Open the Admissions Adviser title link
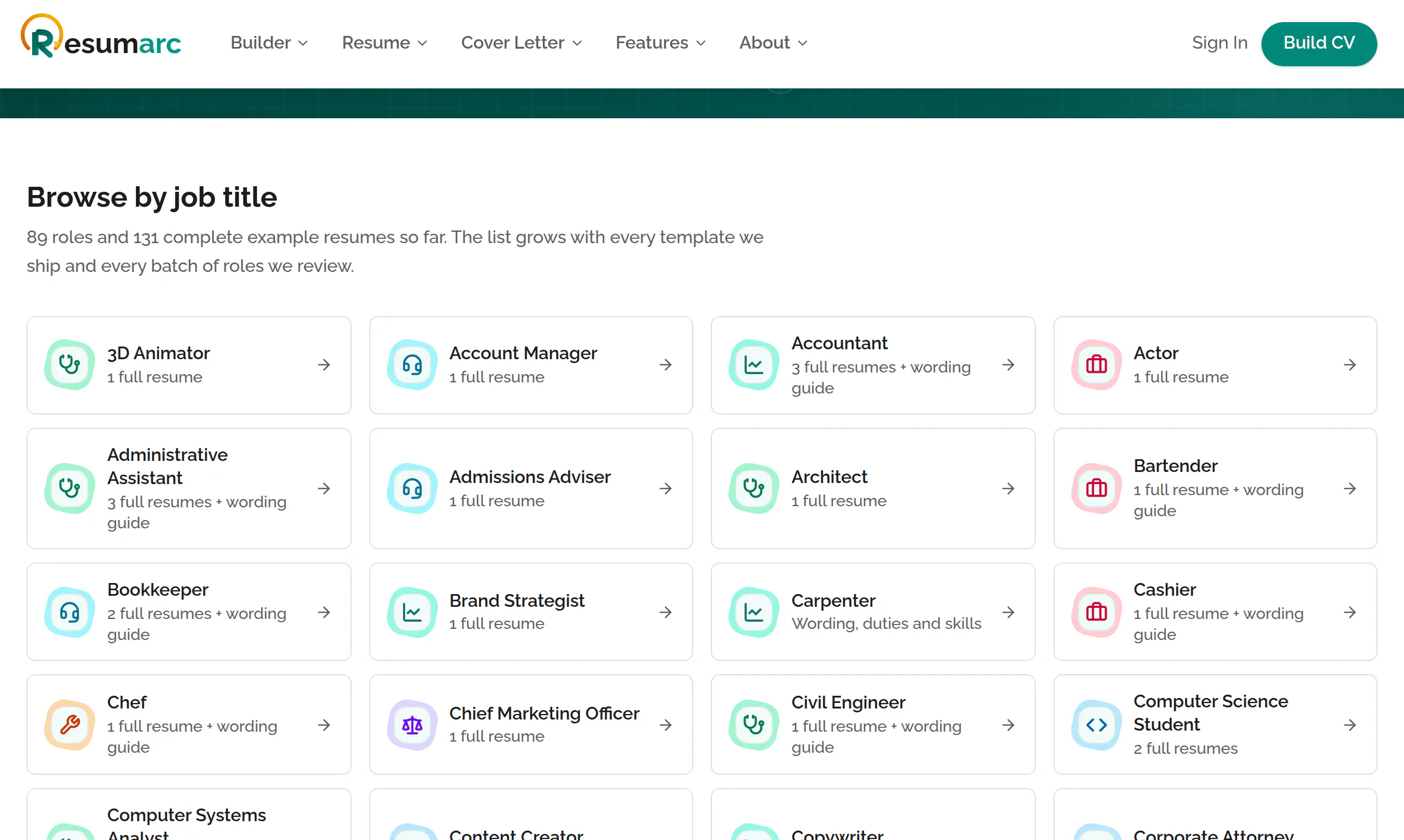The height and width of the screenshot is (840, 1404). pyautogui.click(x=530, y=476)
